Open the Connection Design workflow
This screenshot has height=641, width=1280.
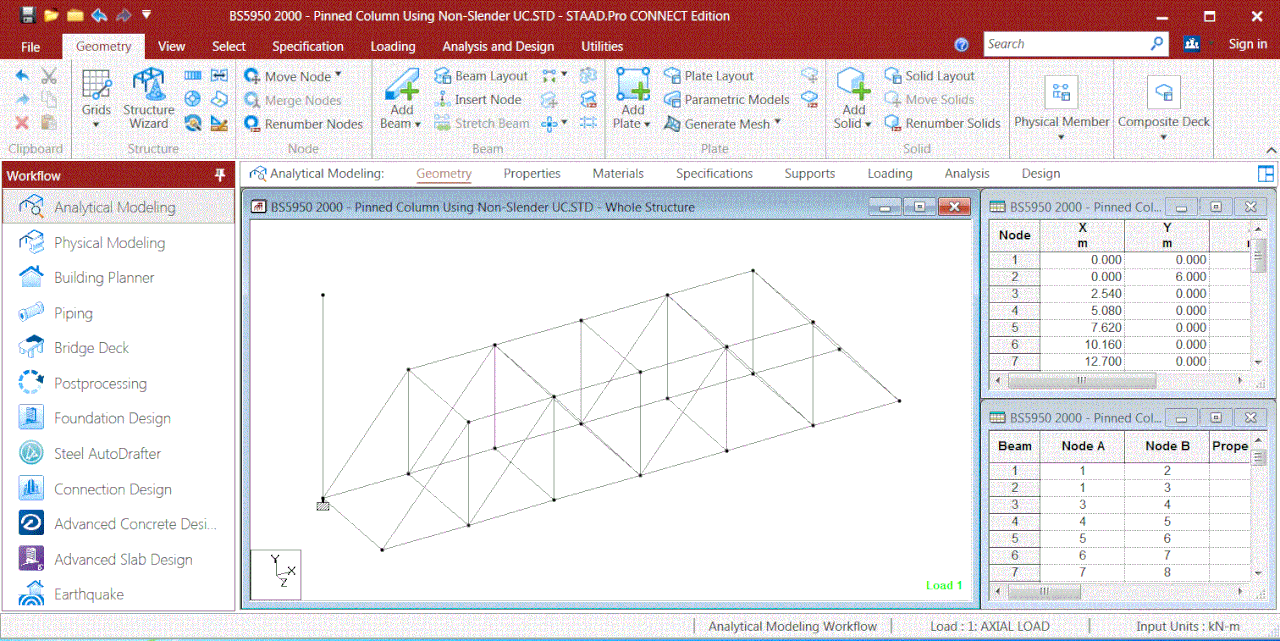[119, 489]
